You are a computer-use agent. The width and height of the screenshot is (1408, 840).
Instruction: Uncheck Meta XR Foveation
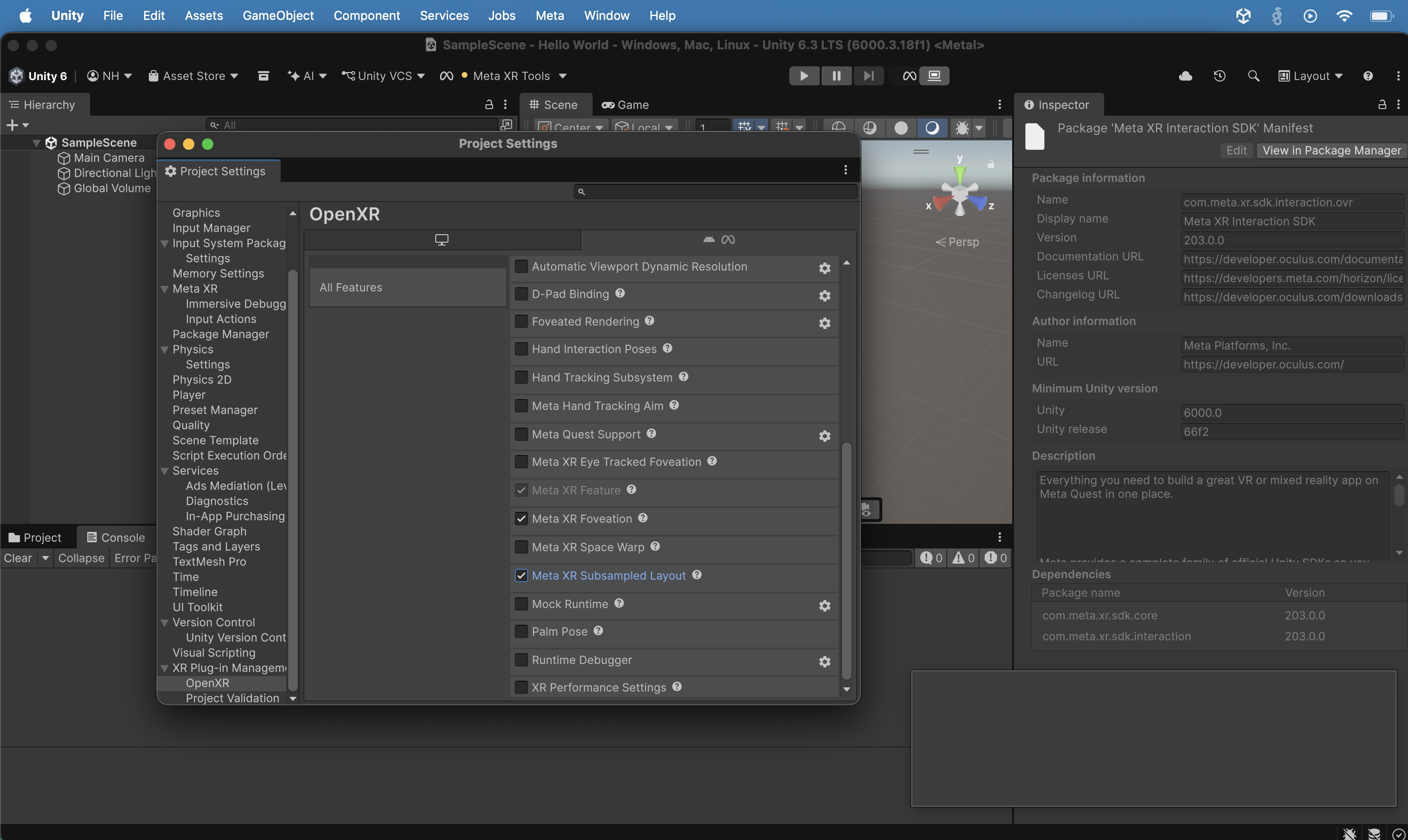coord(521,519)
